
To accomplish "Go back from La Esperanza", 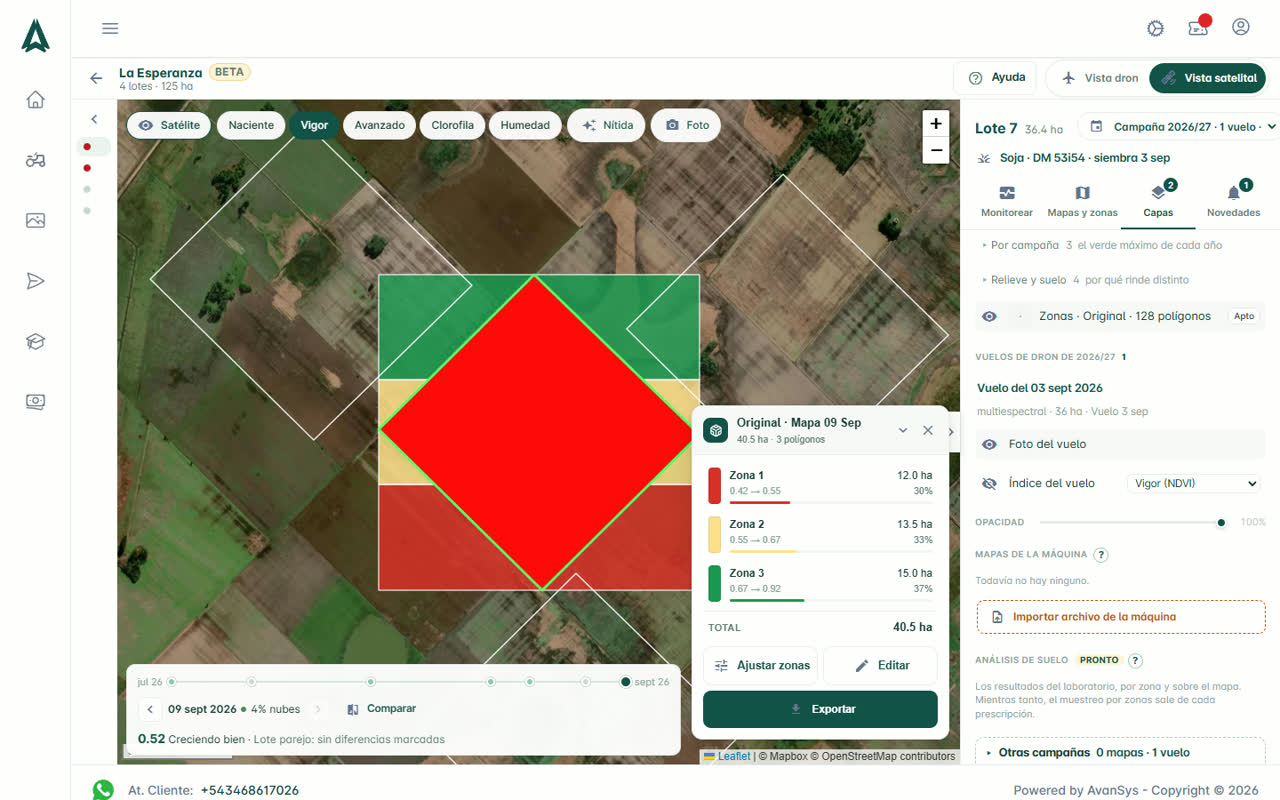I will [x=96, y=78].
